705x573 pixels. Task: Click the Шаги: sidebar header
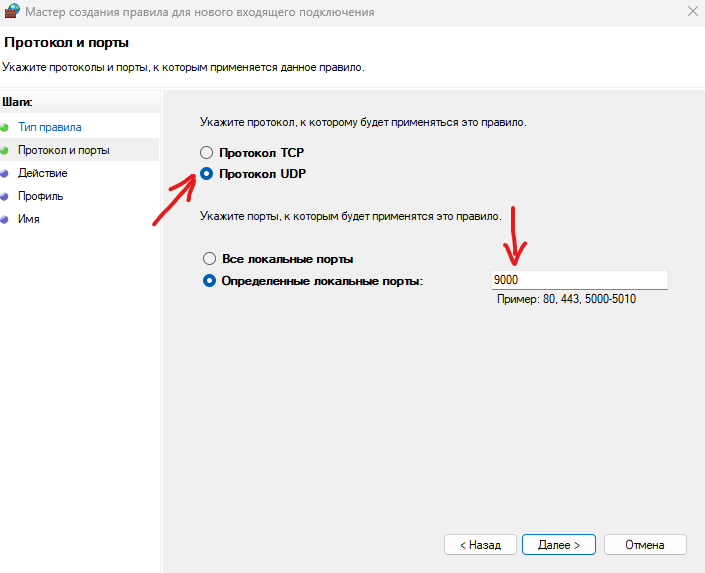[17, 102]
